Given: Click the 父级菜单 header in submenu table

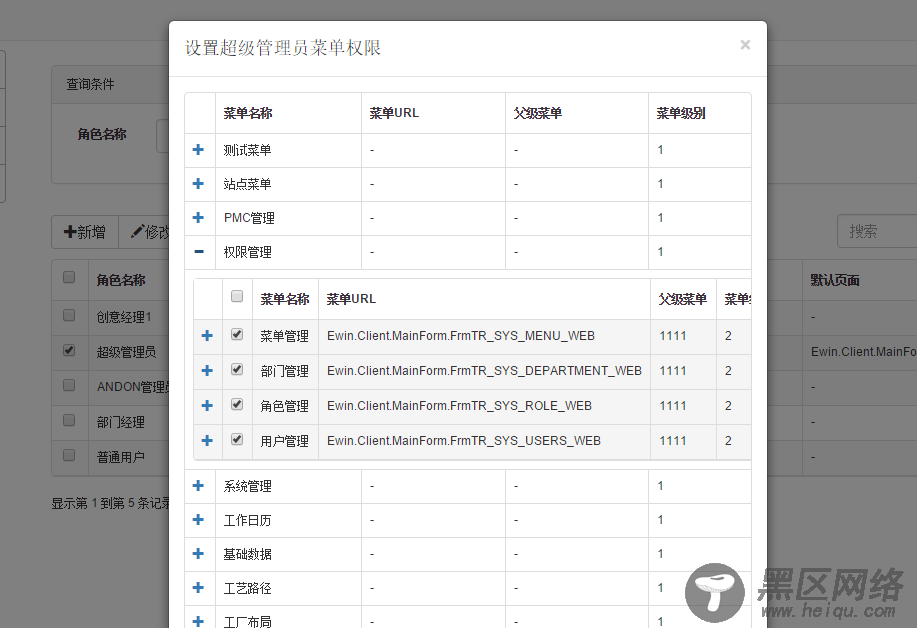Looking at the screenshot, I should pyautogui.click(x=682, y=299).
